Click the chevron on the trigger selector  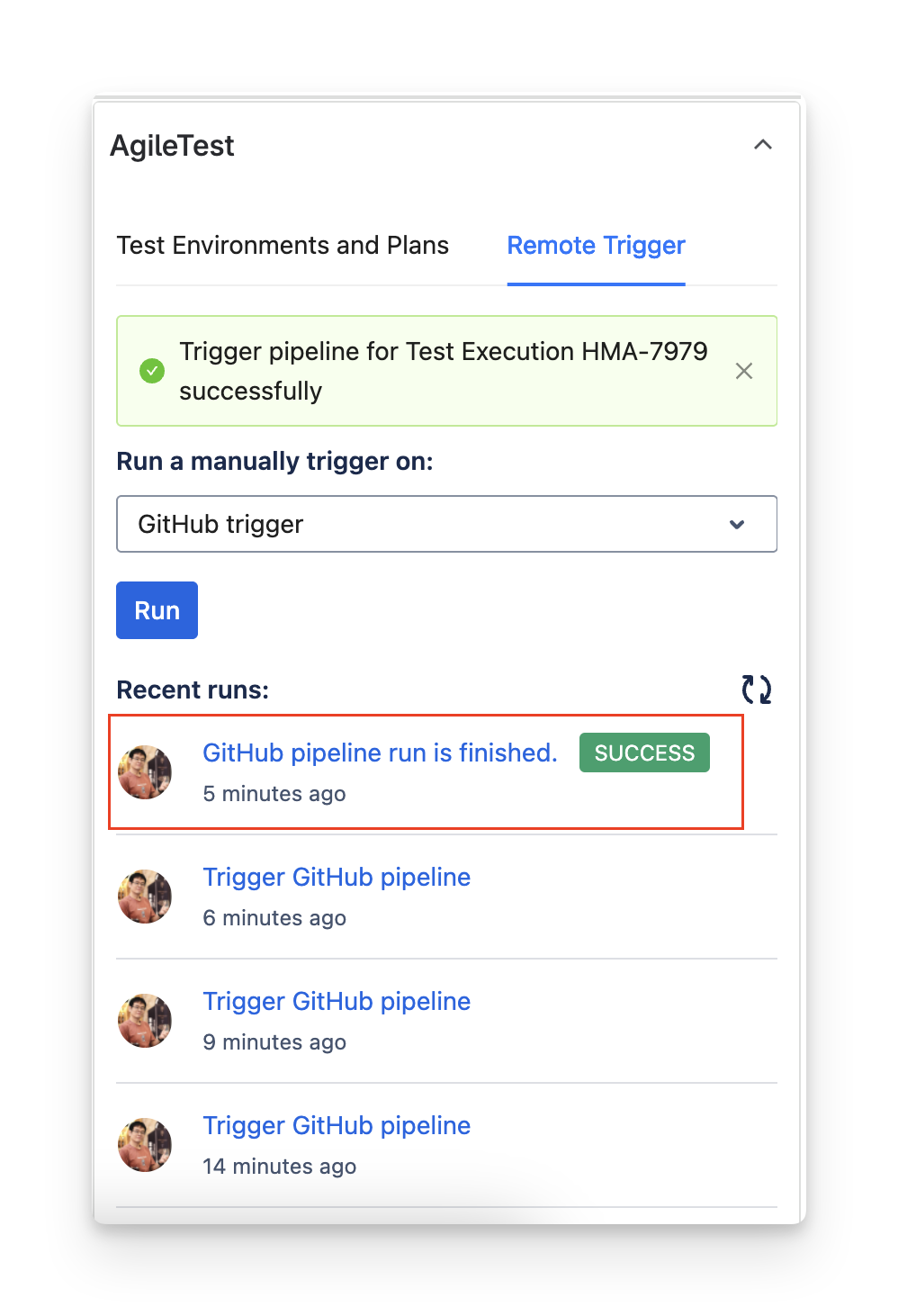[737, 524]
